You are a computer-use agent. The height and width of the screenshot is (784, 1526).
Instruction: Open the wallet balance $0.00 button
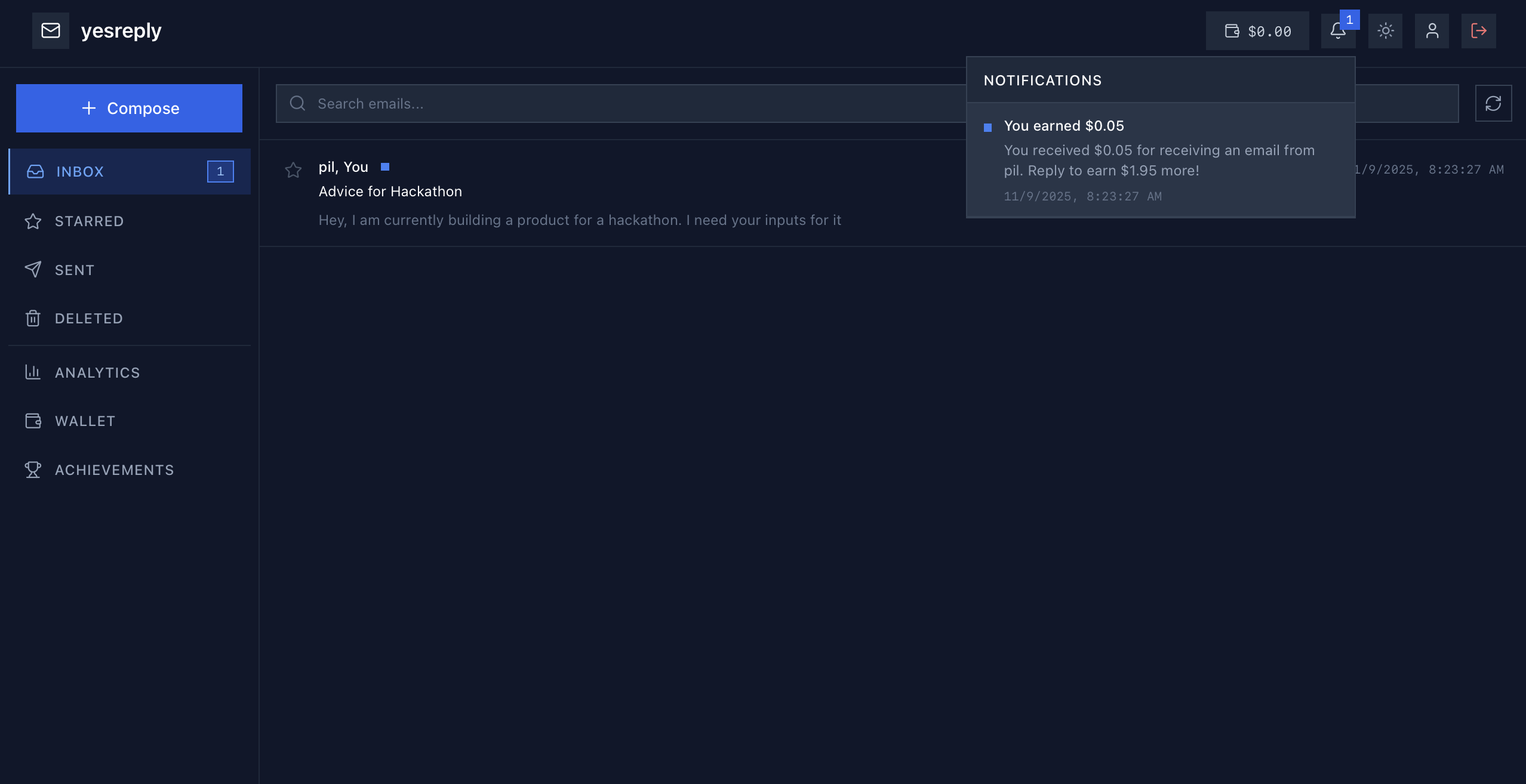[1257, 31]
